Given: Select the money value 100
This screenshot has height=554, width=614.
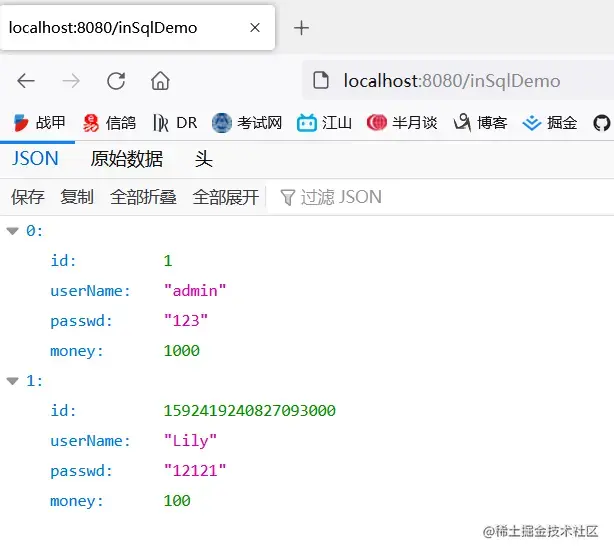Looking at the screenshot, I should point(177,500).
